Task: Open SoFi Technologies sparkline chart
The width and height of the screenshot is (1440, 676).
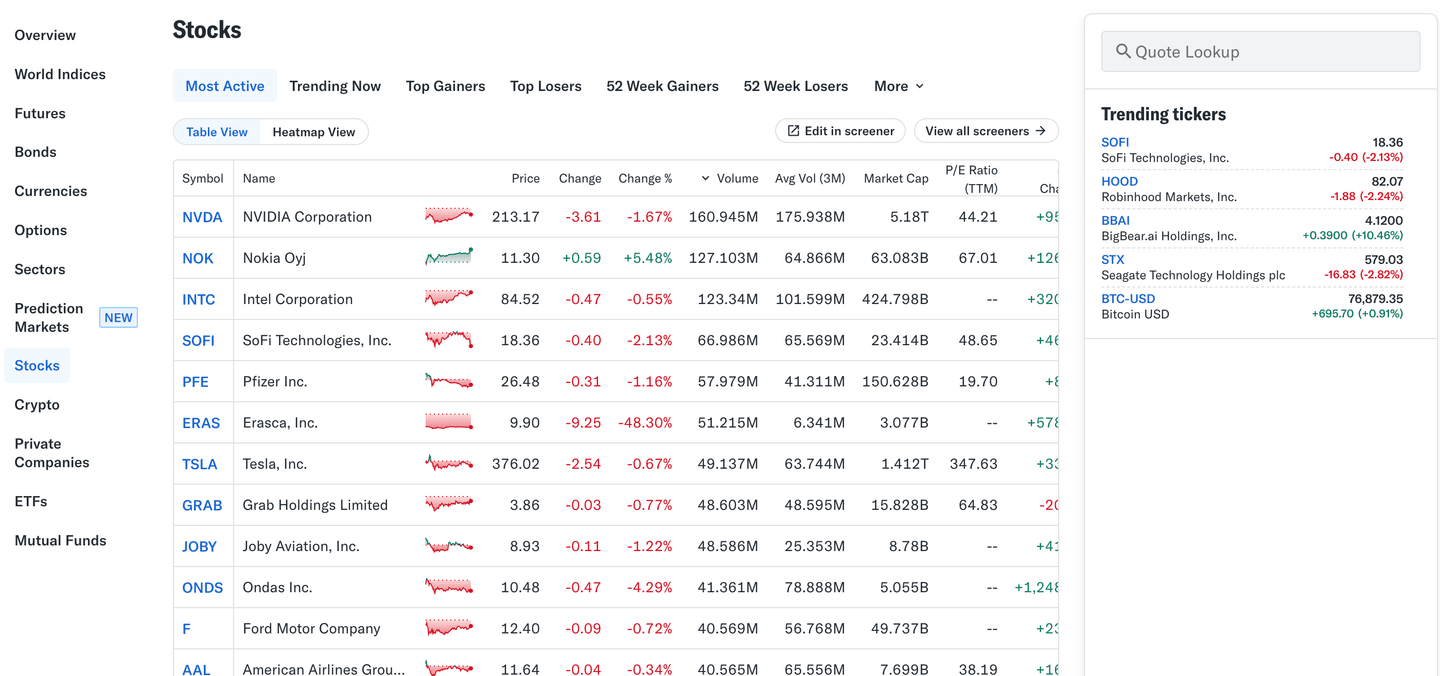Action: click(x=449, y=339)
